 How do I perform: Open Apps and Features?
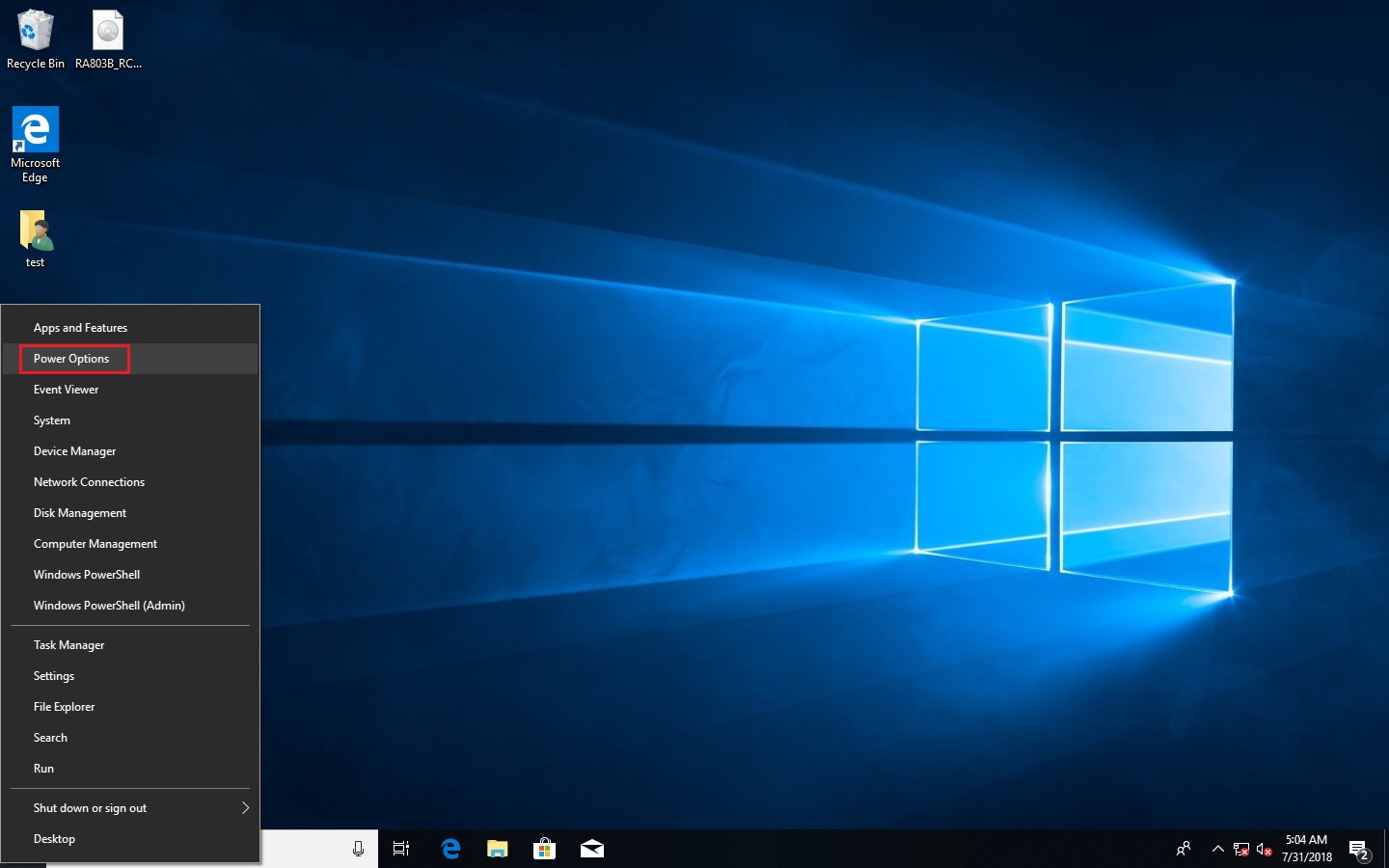[x=130, y=328]
